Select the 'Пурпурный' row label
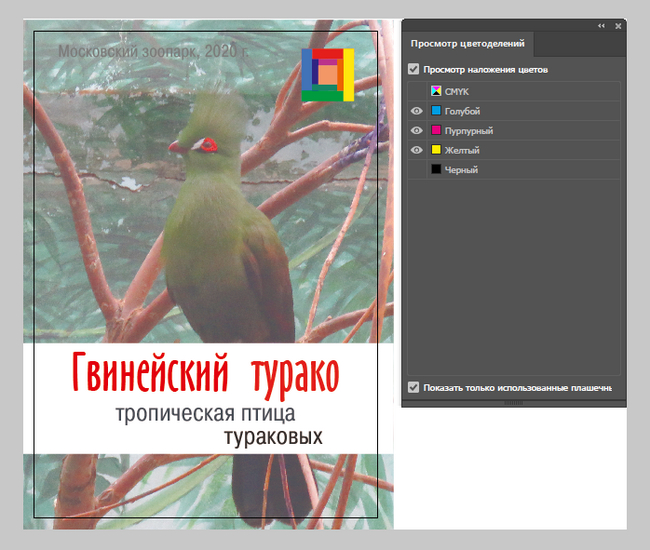The width and height of the screenshot is (650, 550). [469, 131]
